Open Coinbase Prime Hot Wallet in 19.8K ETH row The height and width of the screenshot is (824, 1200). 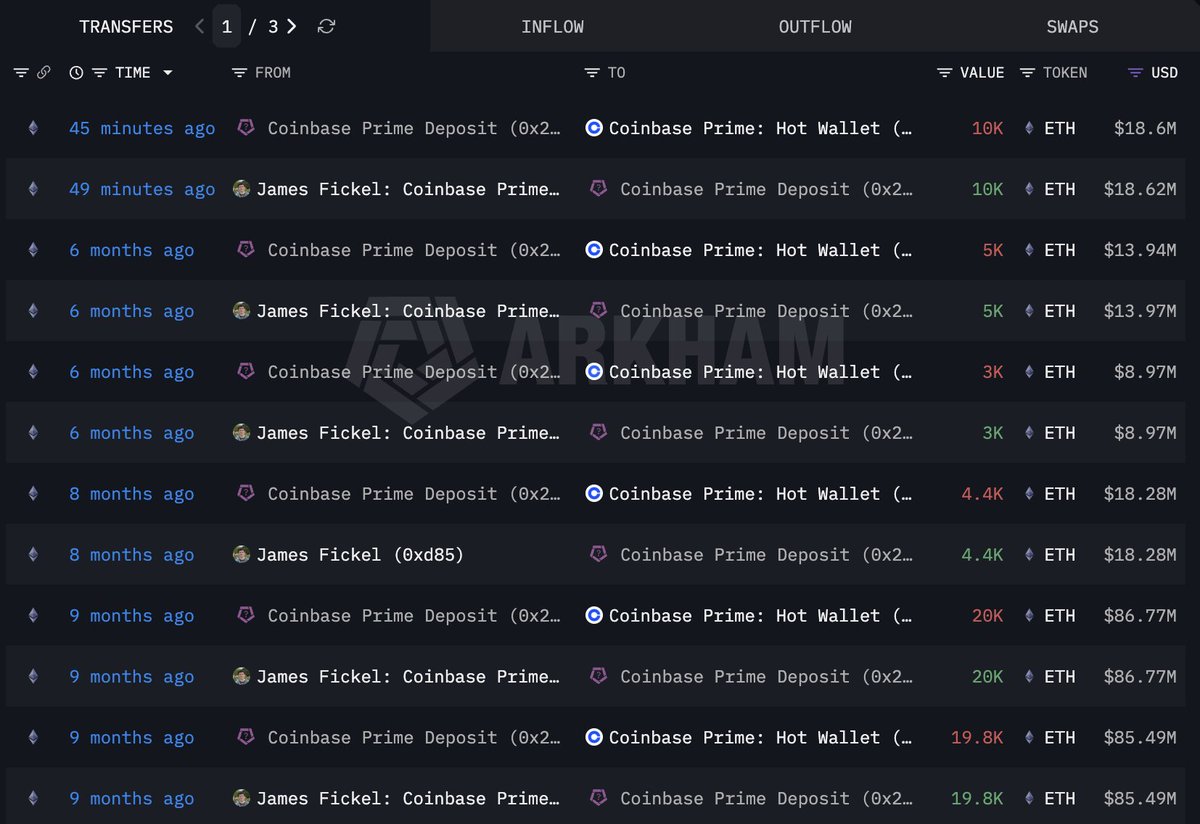point(760,738)
